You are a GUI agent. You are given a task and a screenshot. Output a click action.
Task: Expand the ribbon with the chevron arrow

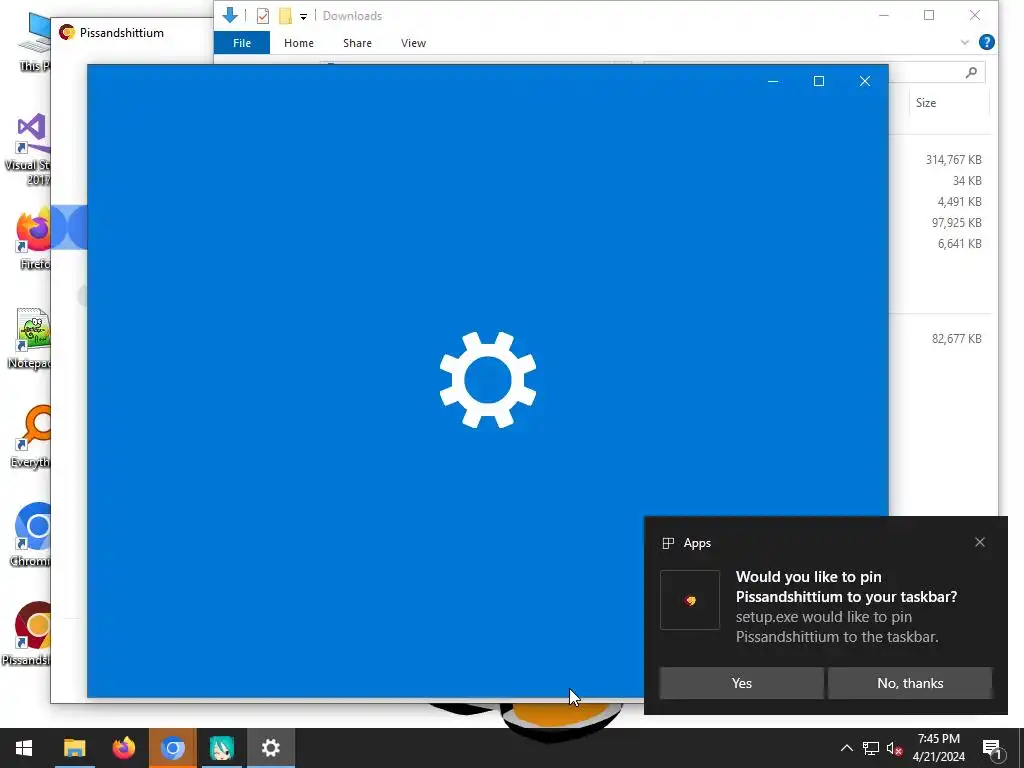(965, 42)
